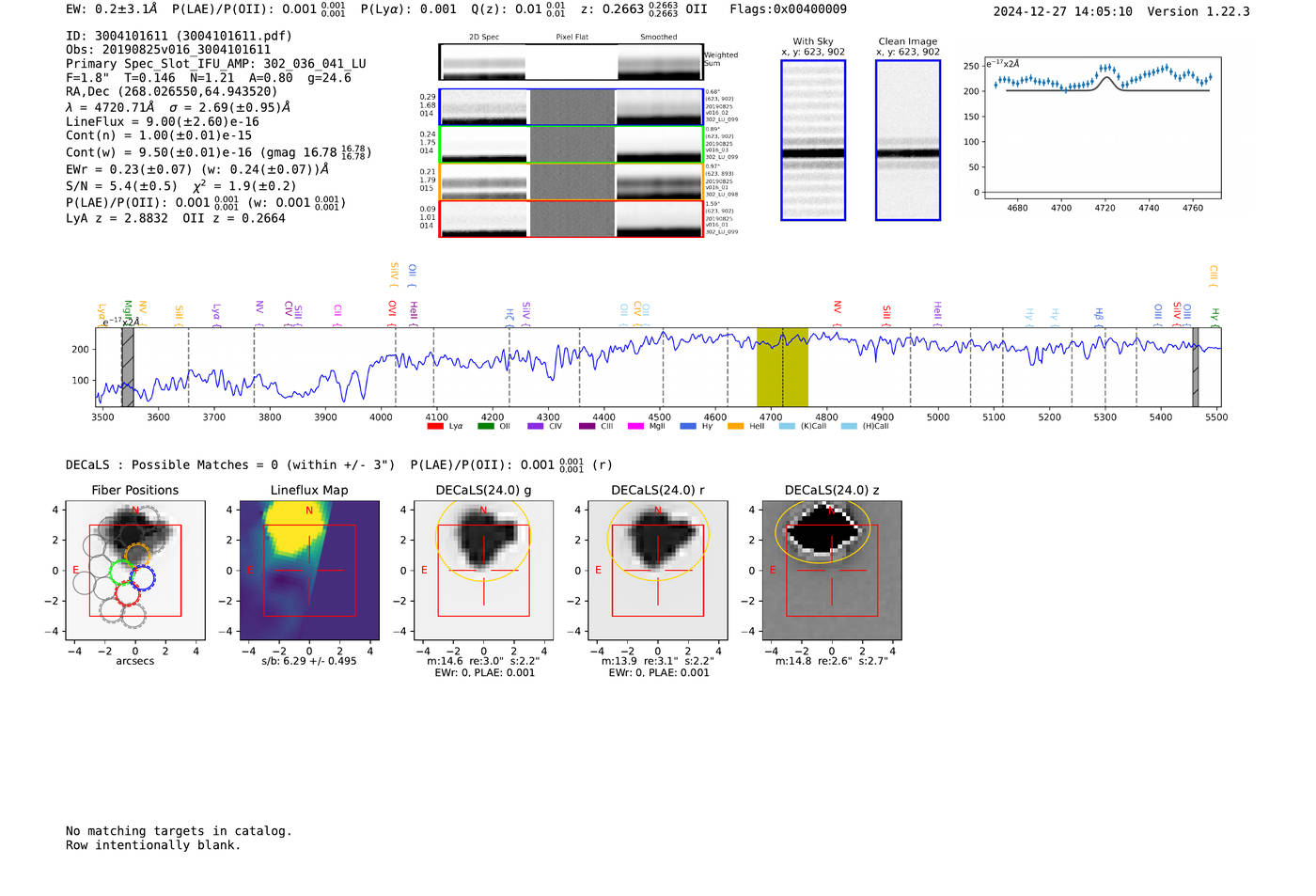Click the 'Smoothed' column label

(x=658, y=38)
